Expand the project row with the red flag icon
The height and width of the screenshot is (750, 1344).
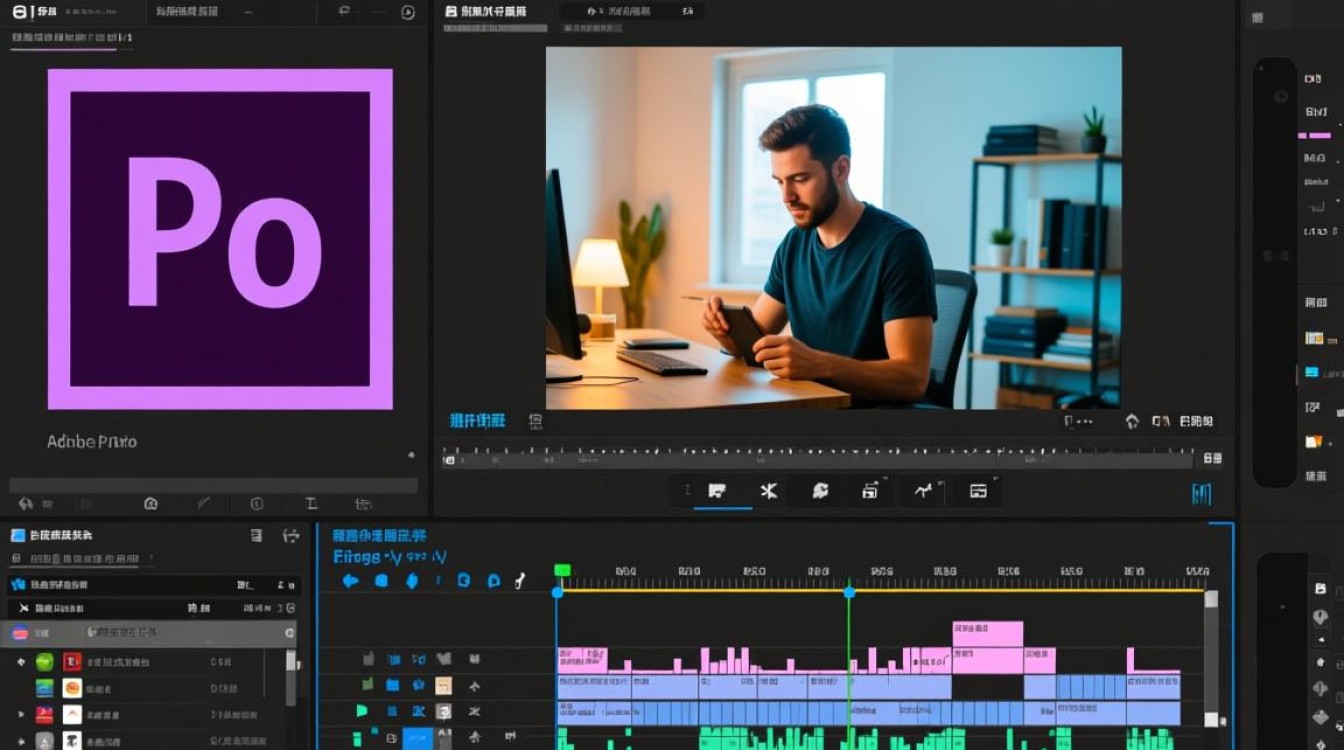(20, 714)
